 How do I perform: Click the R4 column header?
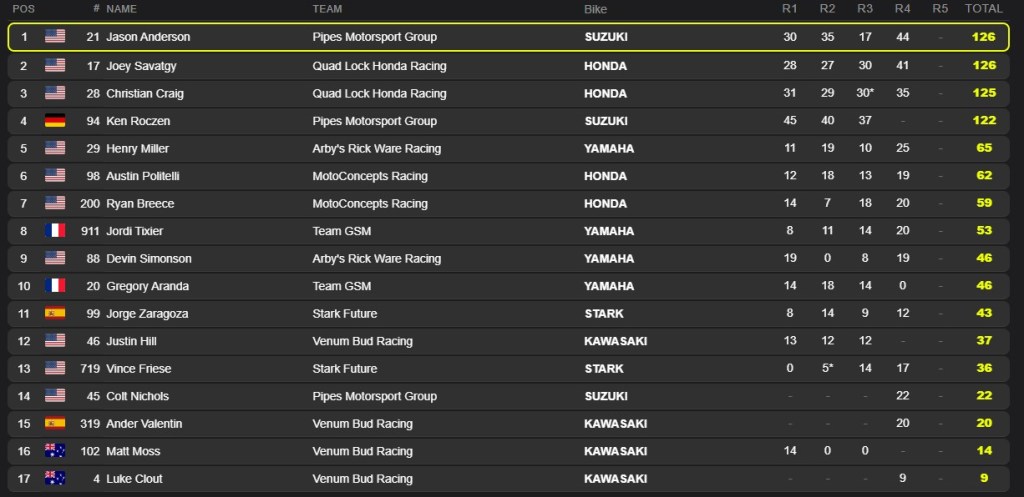[903, 9]
